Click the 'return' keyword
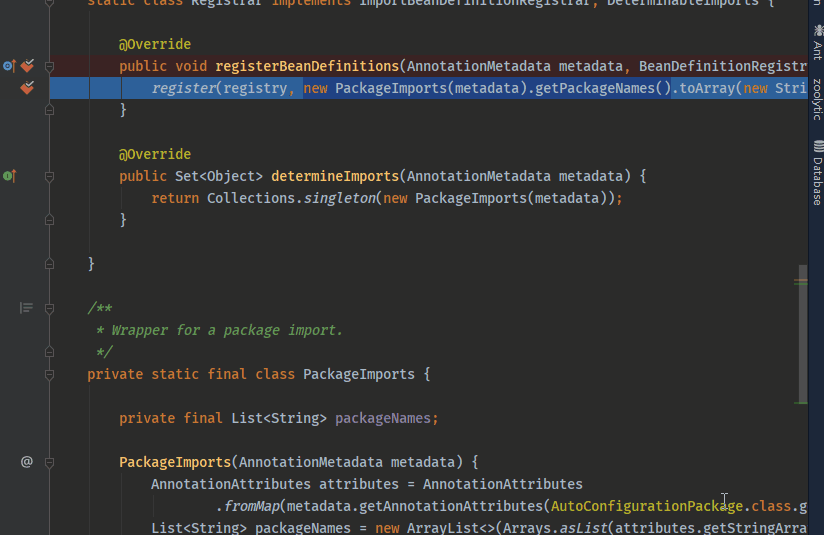The height and width of the screenshot is (535, 824). (175, 198)
